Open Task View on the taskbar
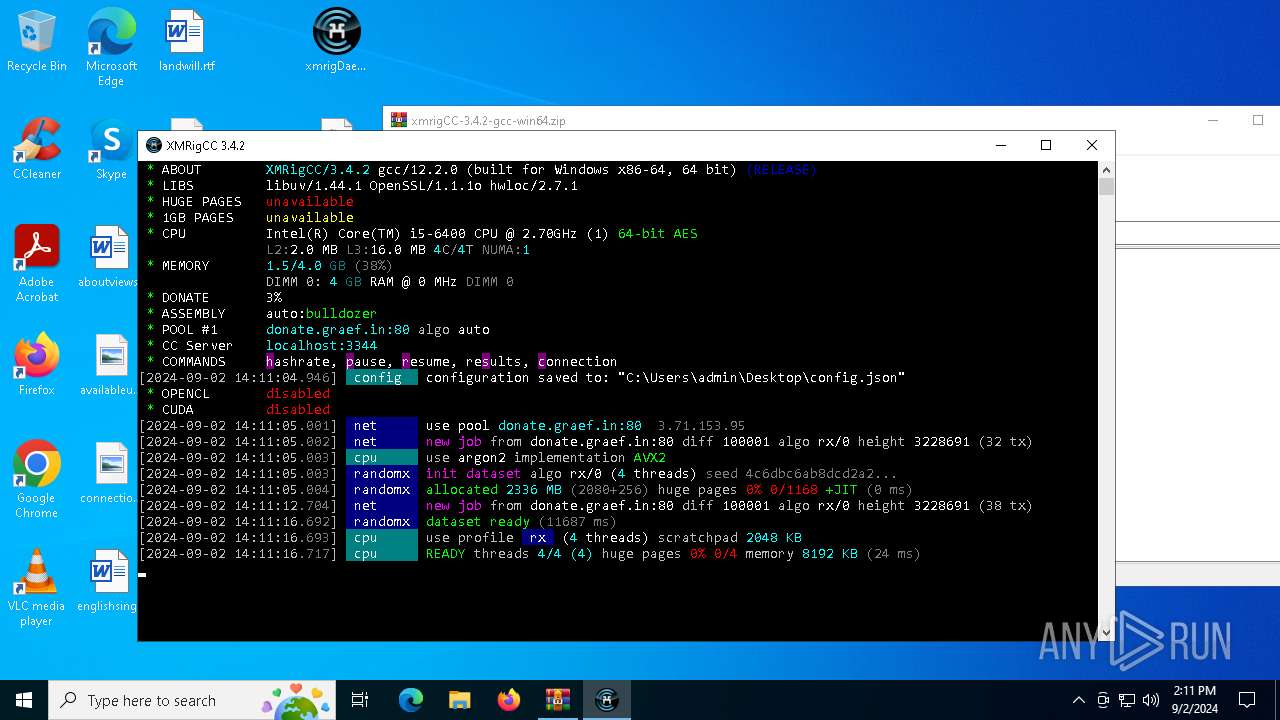This screenshot has width=1280, height=720. point(360,700)
